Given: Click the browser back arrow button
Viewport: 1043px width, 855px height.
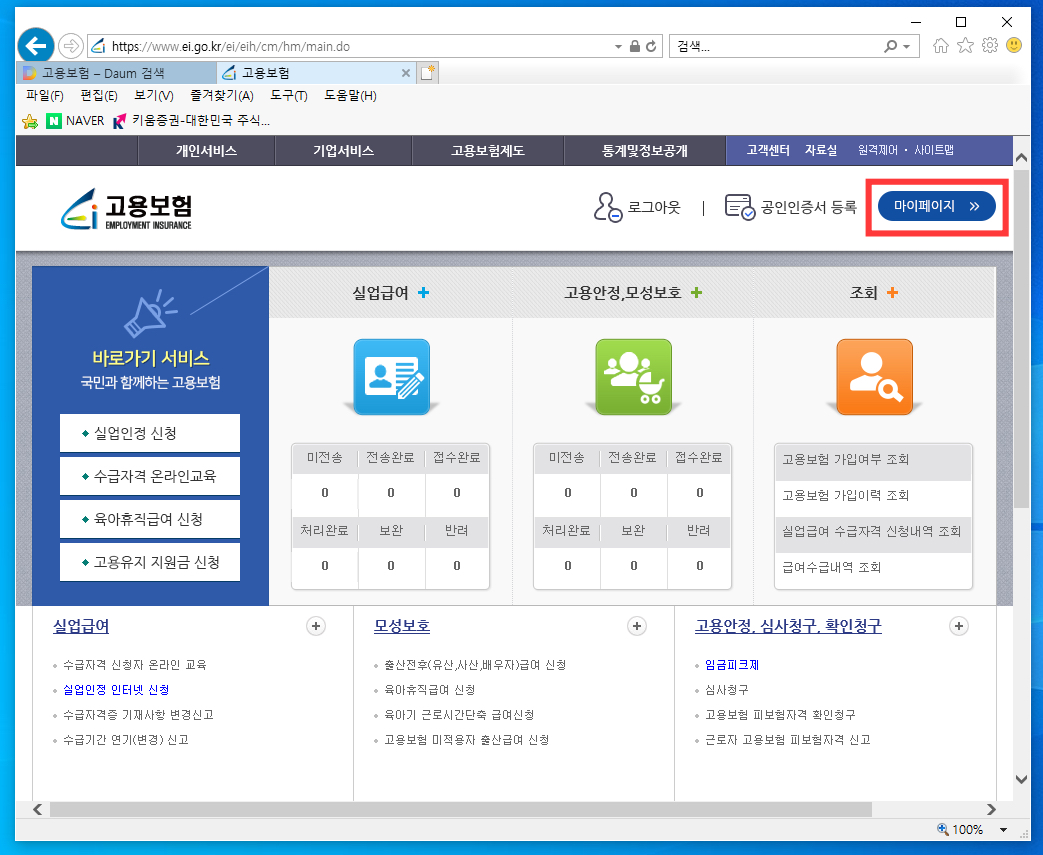Looking at the screenshot, I should point(35,46).
